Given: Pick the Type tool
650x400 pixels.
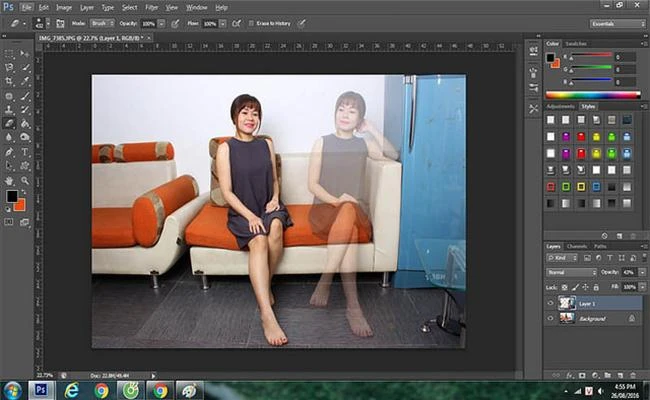Looking at the screenshot, I should (24, 152).
